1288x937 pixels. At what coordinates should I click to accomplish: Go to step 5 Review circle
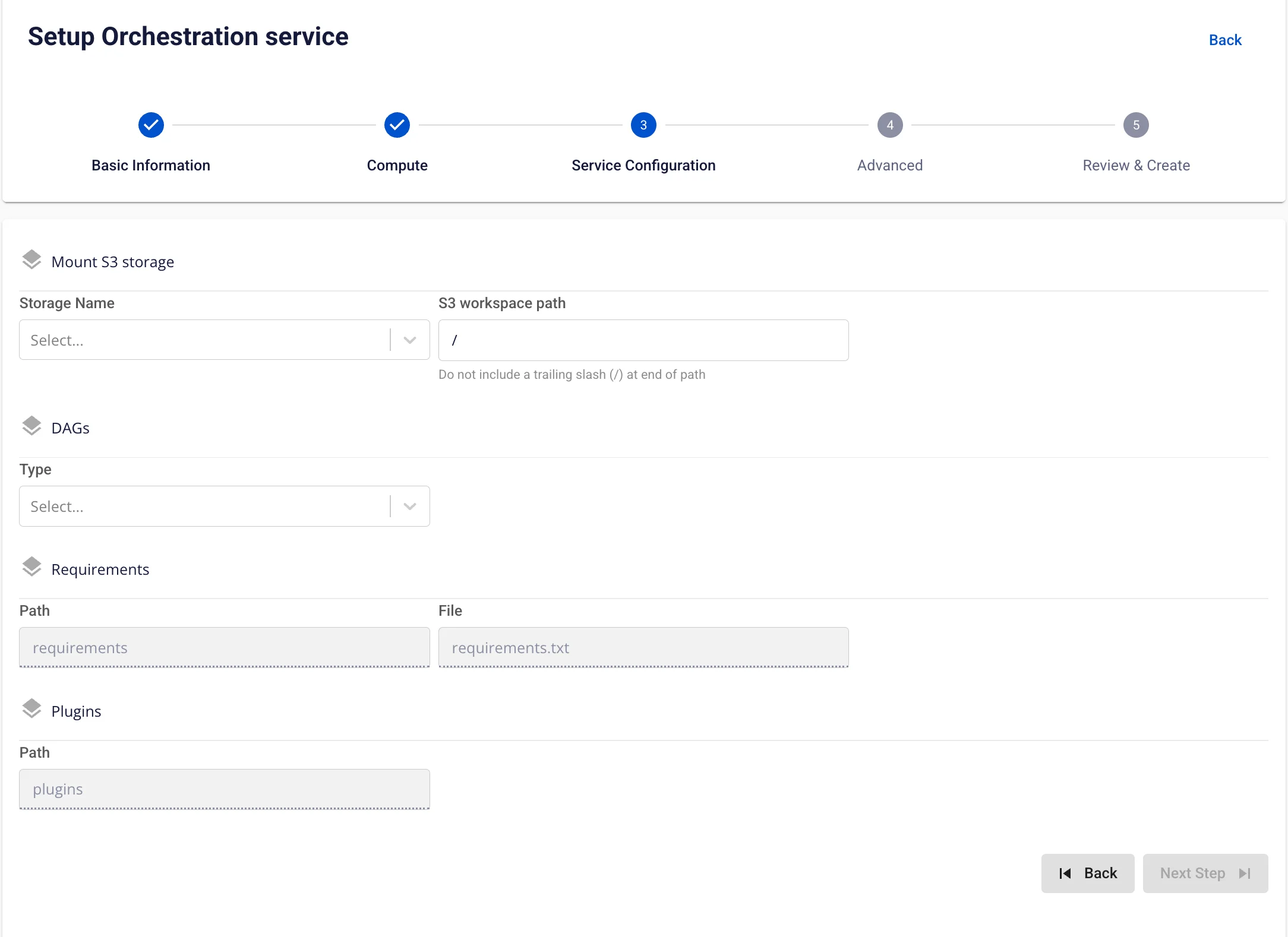click(1136, 125)
